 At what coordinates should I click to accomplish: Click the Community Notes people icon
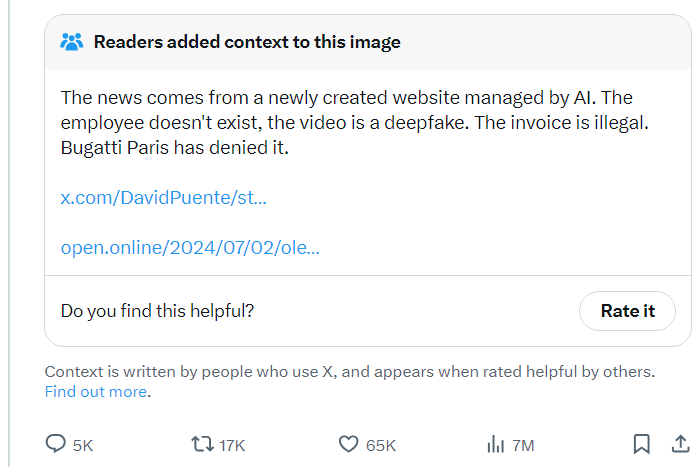pyautogui.click(x=72, y=42)
